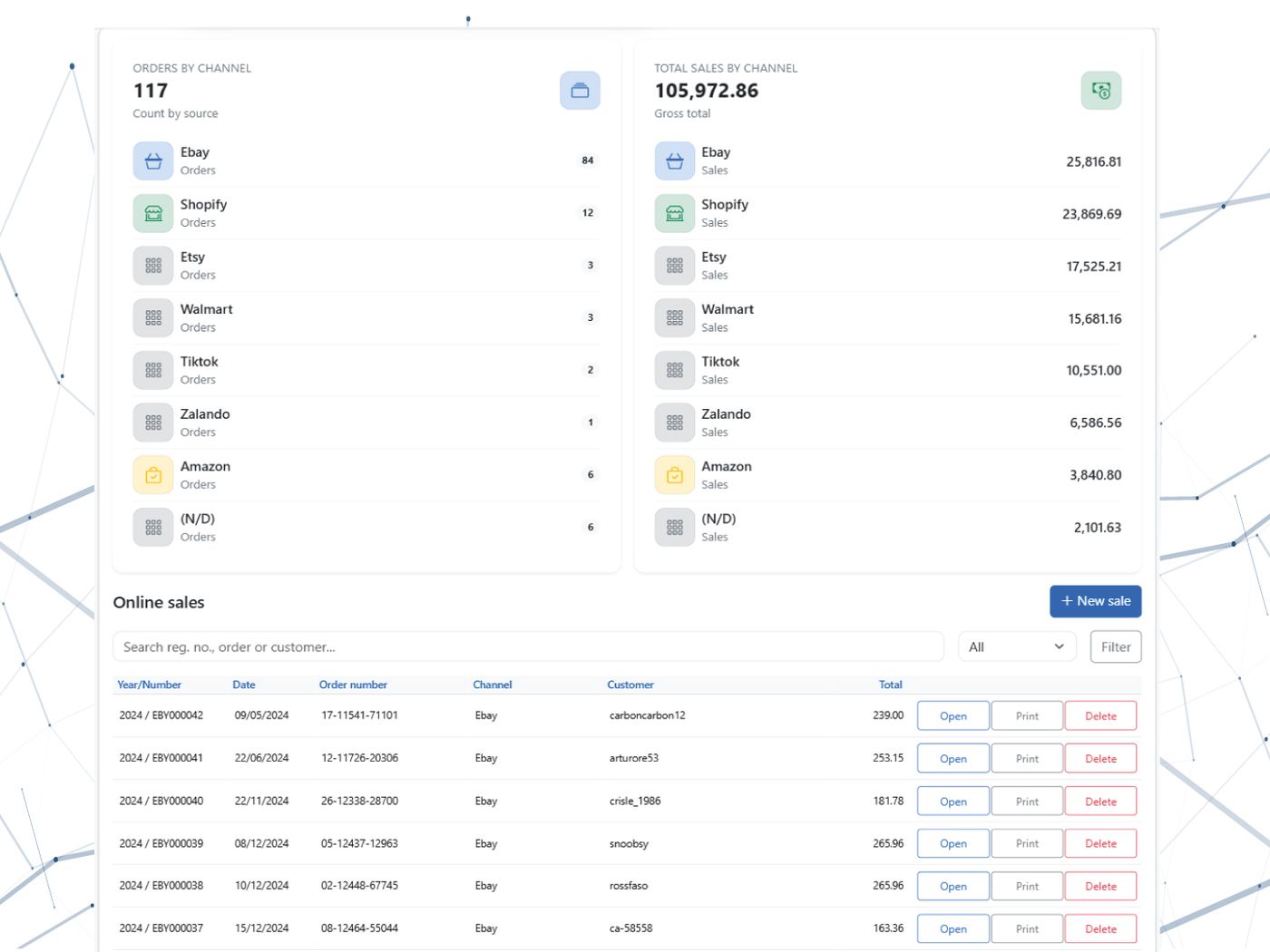Click the Shopify sales amount 23,869.69
Viewport: 1270px width, 952px height.
point(1092,215)
